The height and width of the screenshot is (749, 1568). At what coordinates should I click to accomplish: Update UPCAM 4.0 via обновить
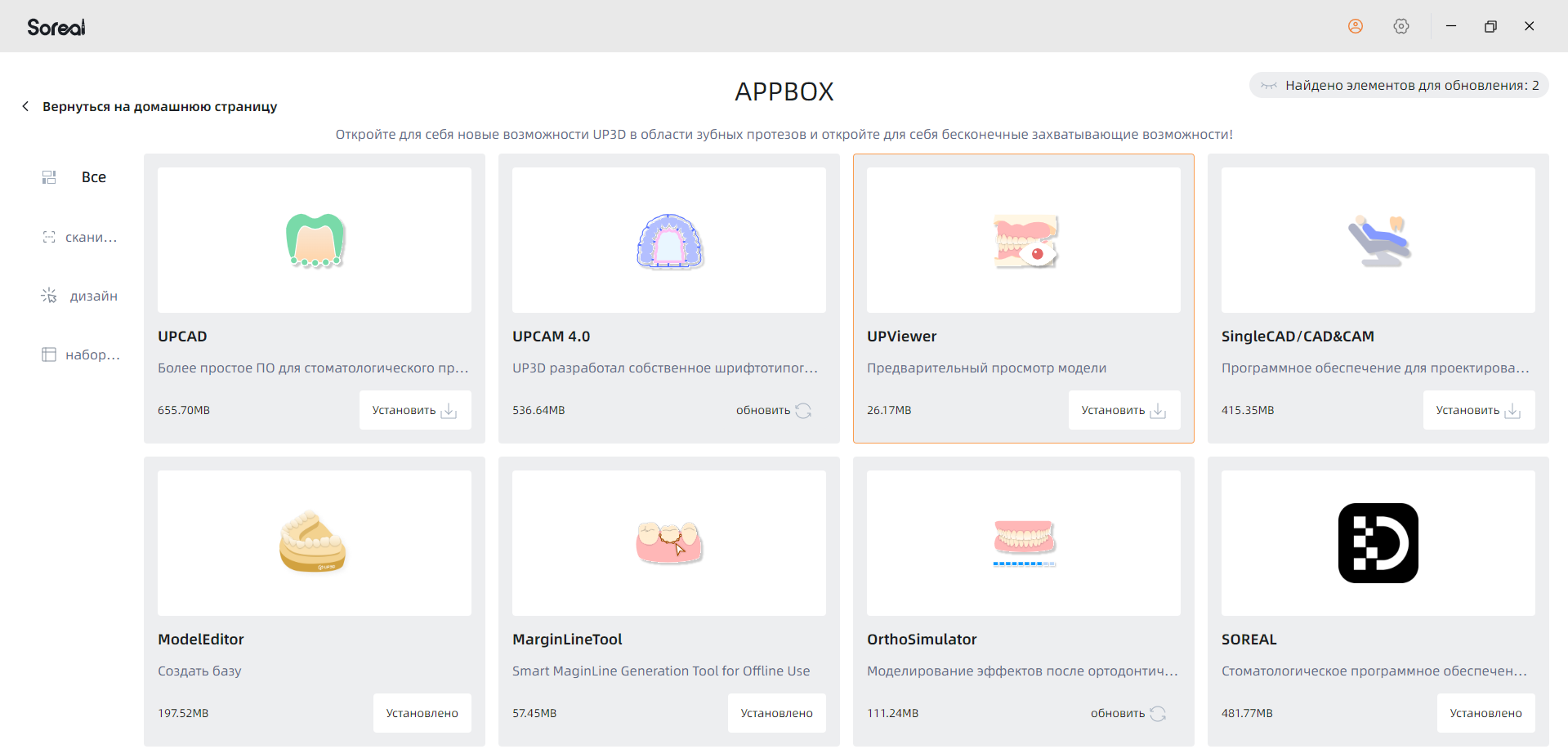click(773, 410)
